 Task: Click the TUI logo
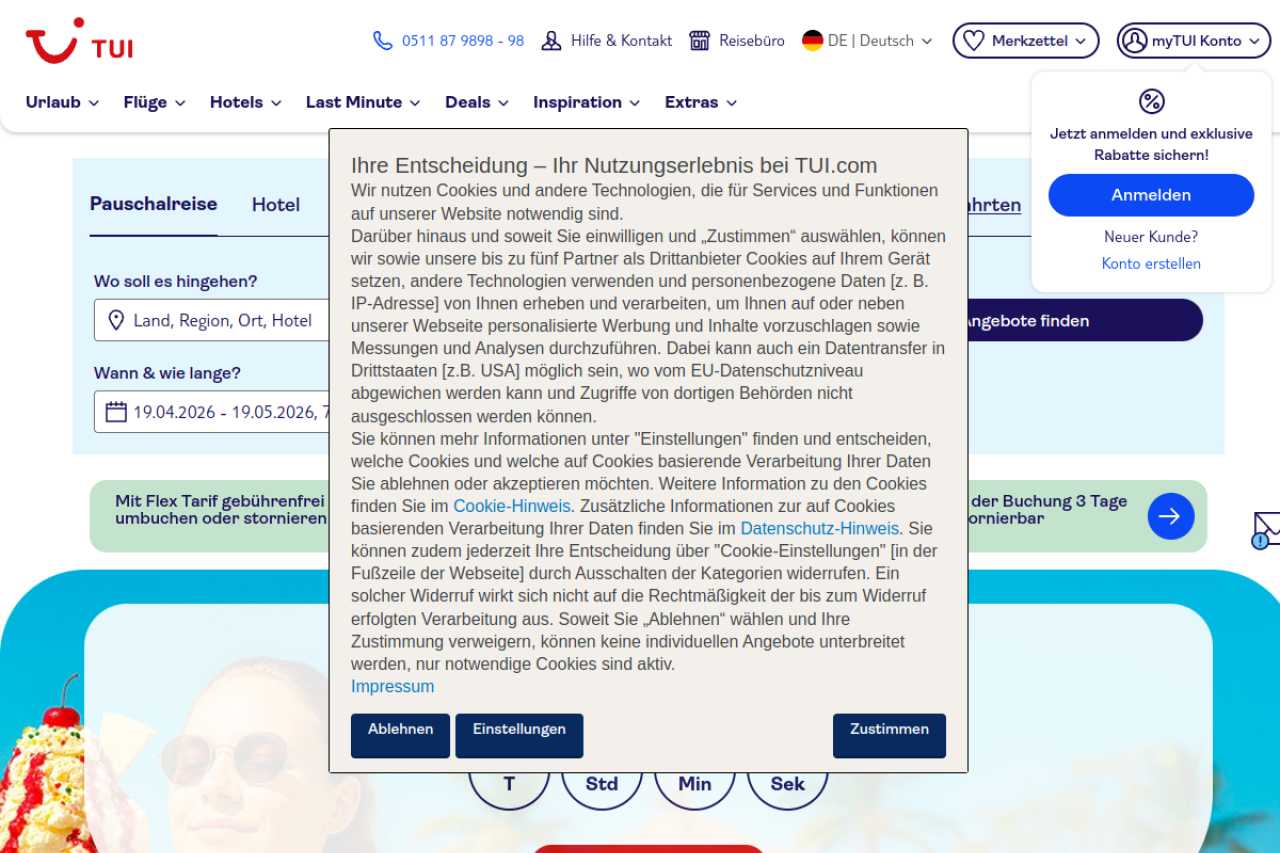pos(79,41)
